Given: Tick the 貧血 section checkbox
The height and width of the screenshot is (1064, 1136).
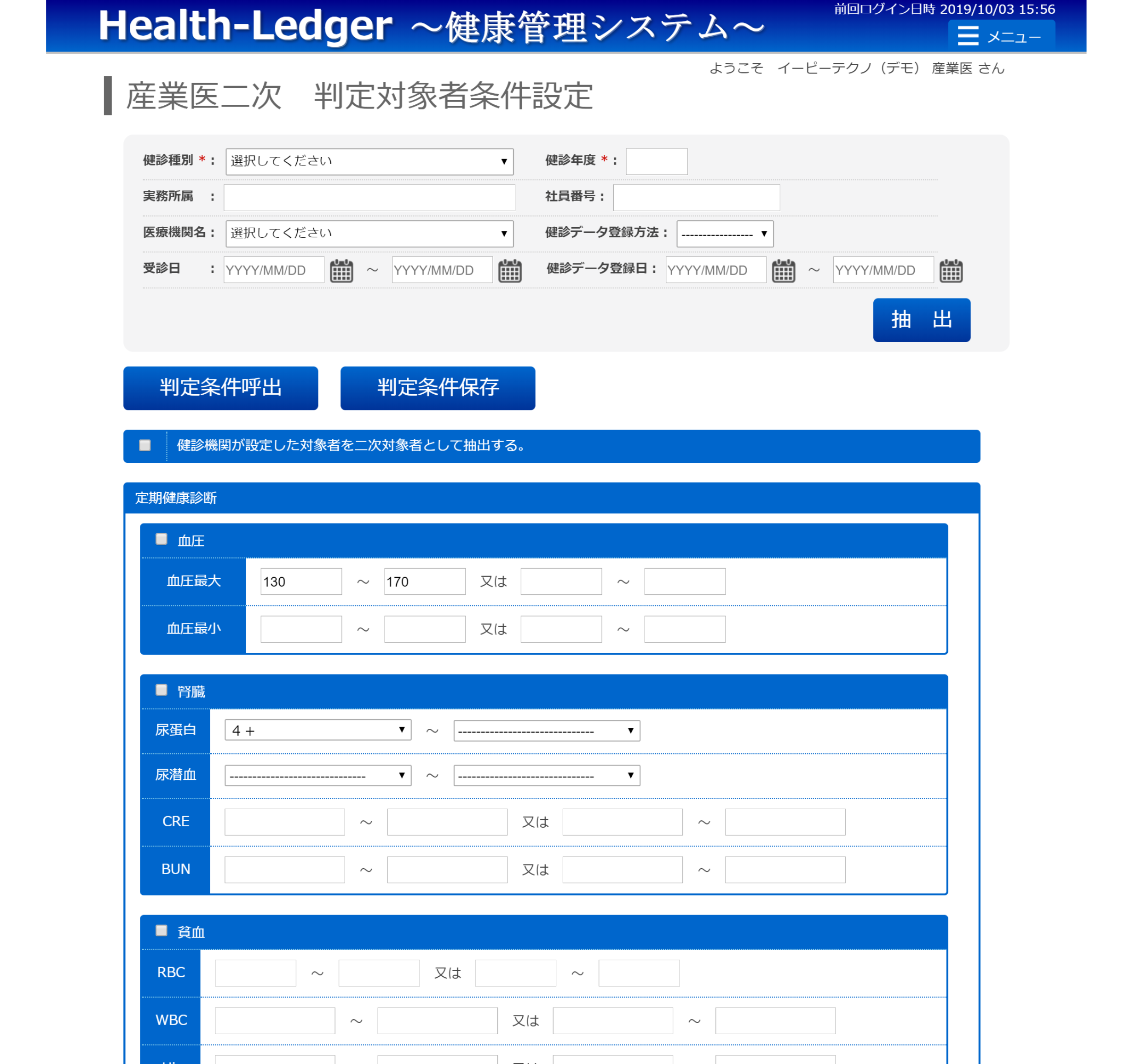Looking at the screenshot, I should pyautogui.click(x=162, y=931).
